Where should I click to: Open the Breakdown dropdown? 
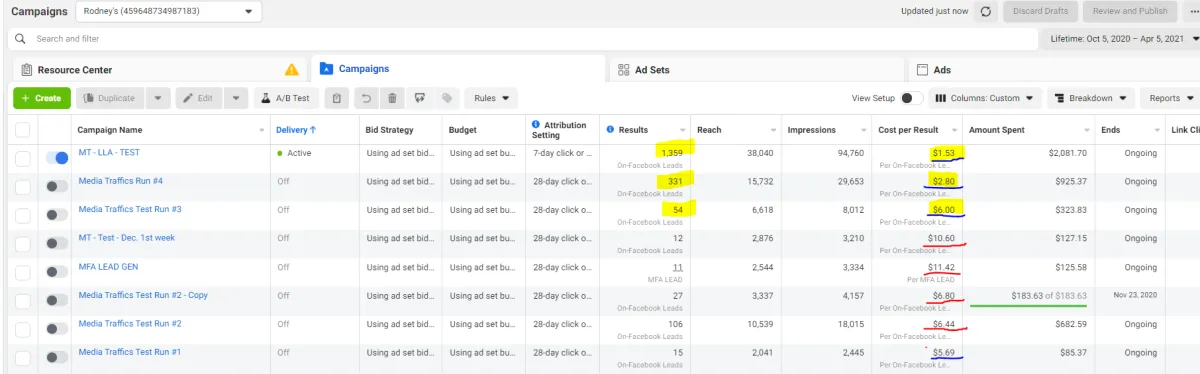[x=1090, y=98]
